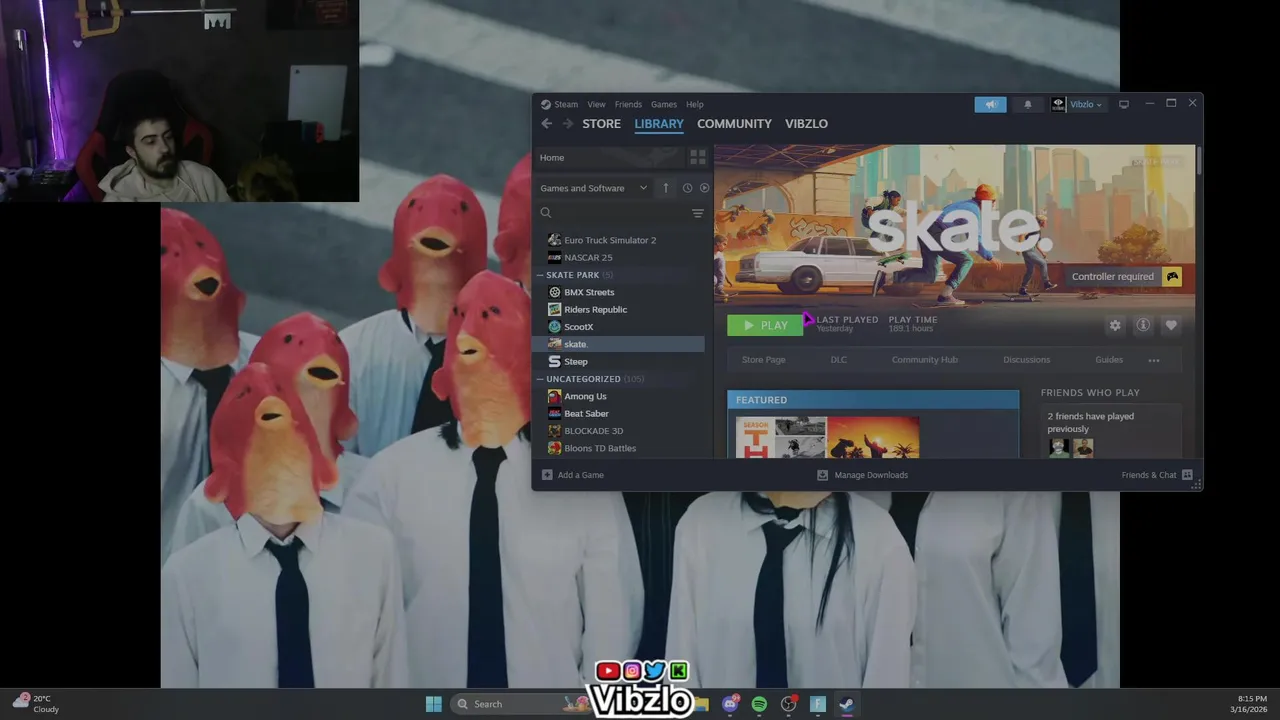Open Spotify from the taskbar
1280x720 pixels.
pos(759,704)
